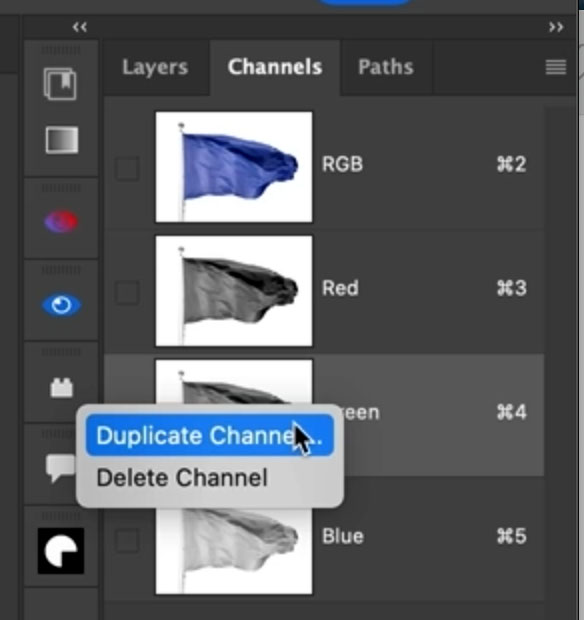Open the Libraries panel icon

[x=60, y=84]
